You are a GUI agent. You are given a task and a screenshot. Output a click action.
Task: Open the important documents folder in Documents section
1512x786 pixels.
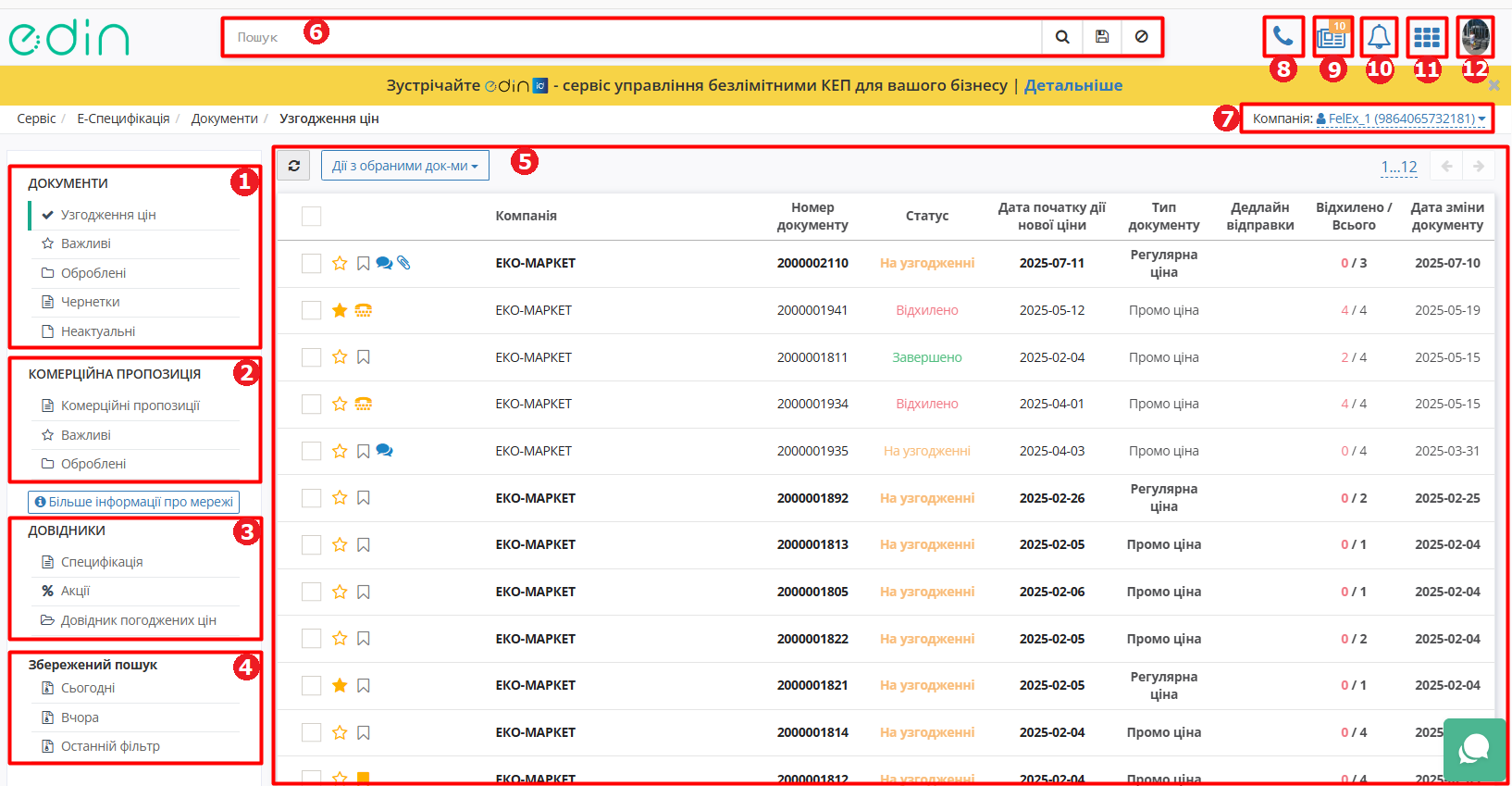point(86,243)
